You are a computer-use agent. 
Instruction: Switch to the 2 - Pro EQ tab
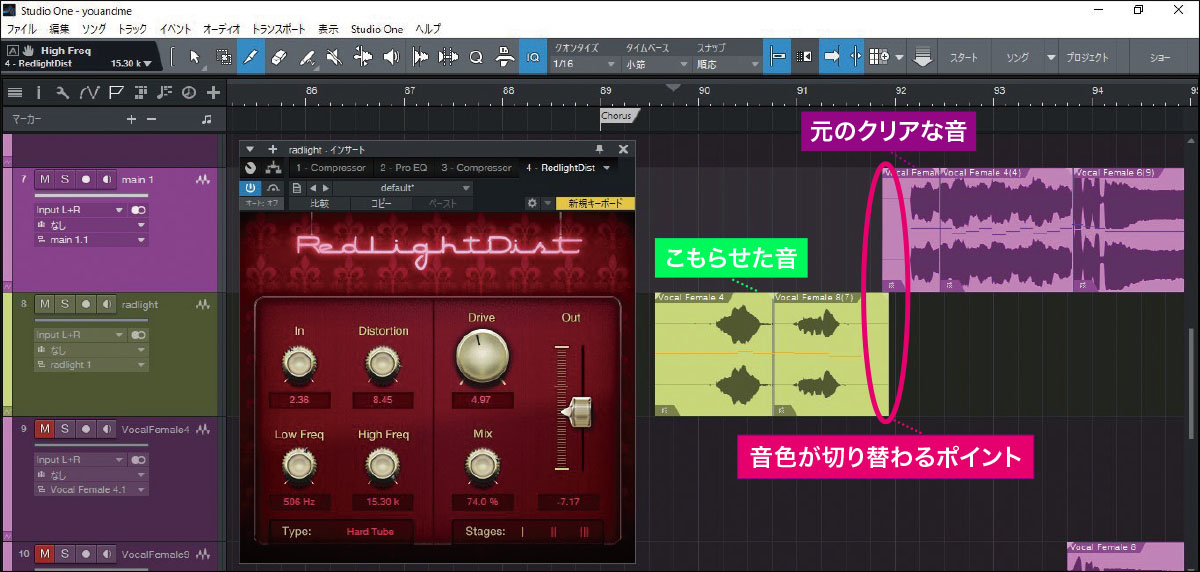(404, 168)
